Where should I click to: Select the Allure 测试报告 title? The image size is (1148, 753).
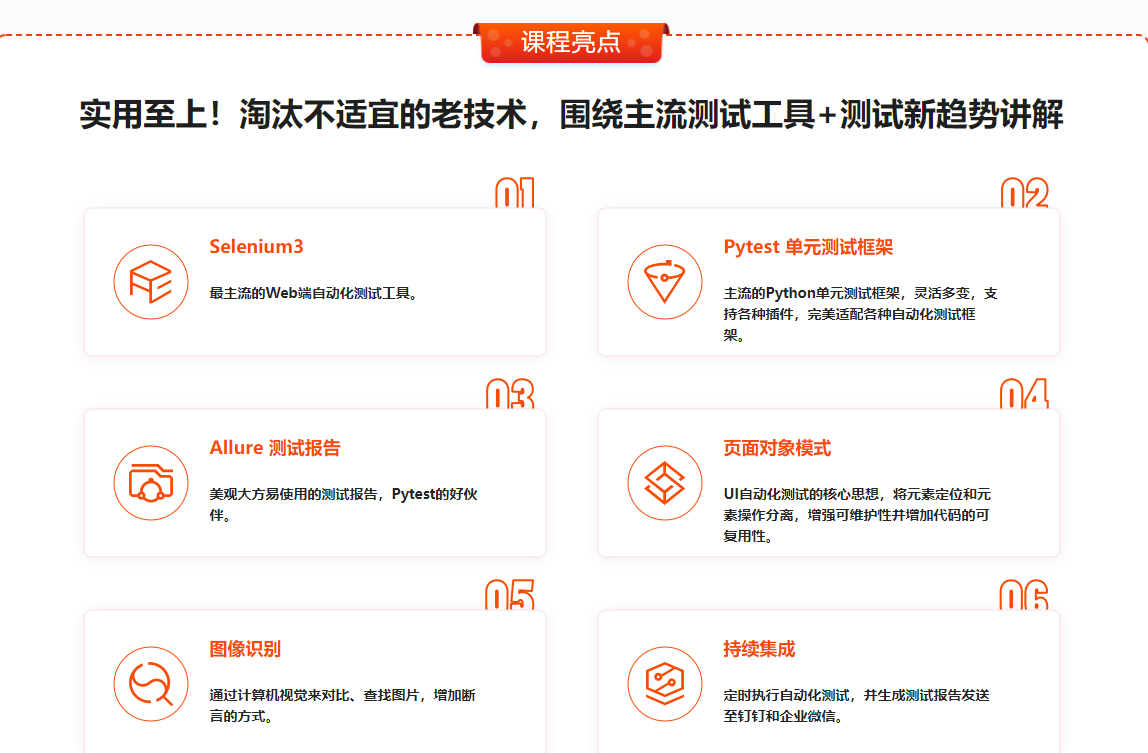[x=275, y=448]
